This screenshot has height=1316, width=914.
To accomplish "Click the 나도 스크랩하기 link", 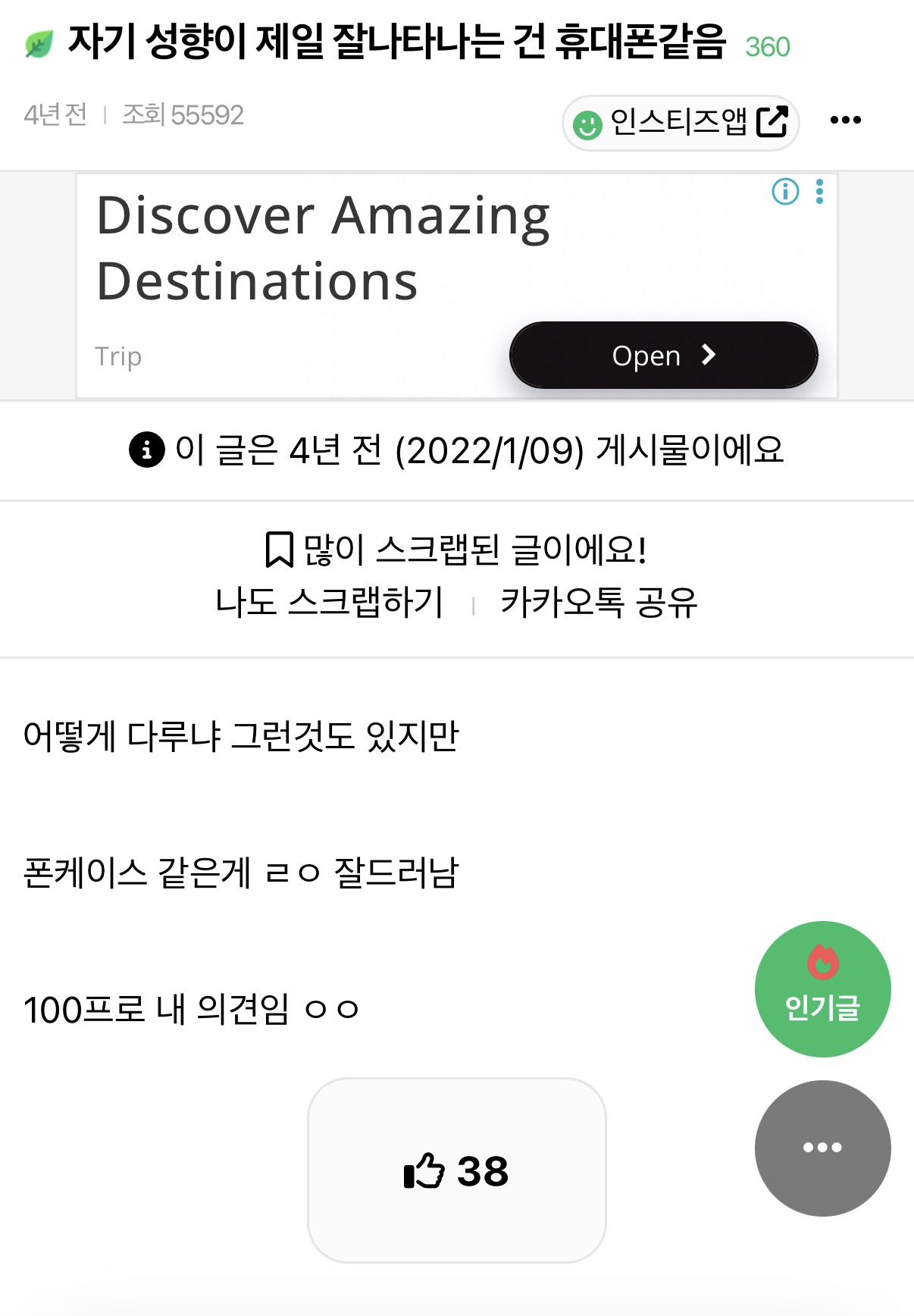I will (329, 603).
